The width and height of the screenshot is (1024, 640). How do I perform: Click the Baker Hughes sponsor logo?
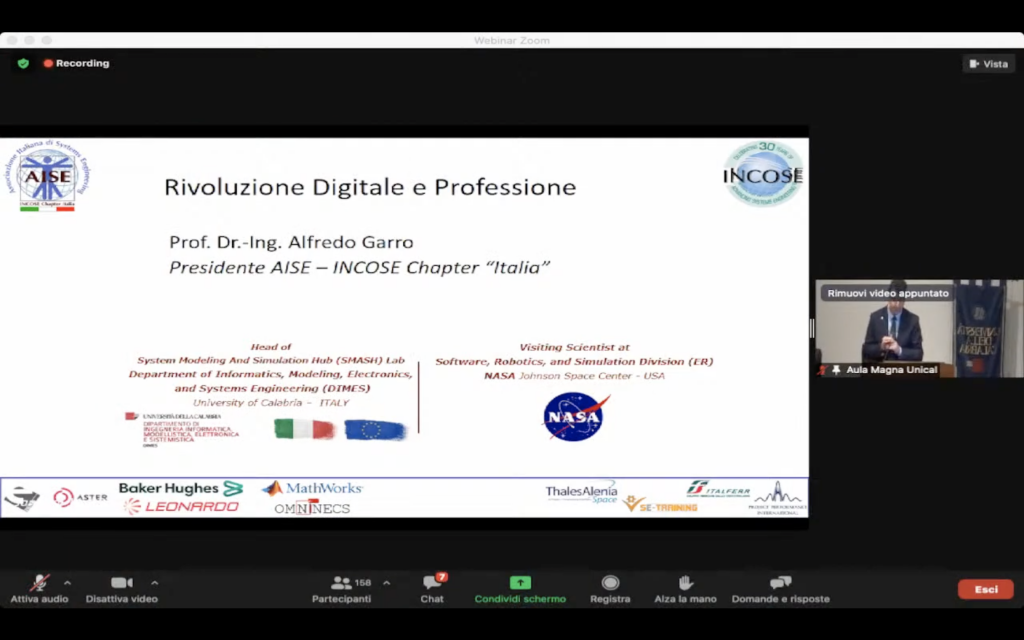click(181, 488)
